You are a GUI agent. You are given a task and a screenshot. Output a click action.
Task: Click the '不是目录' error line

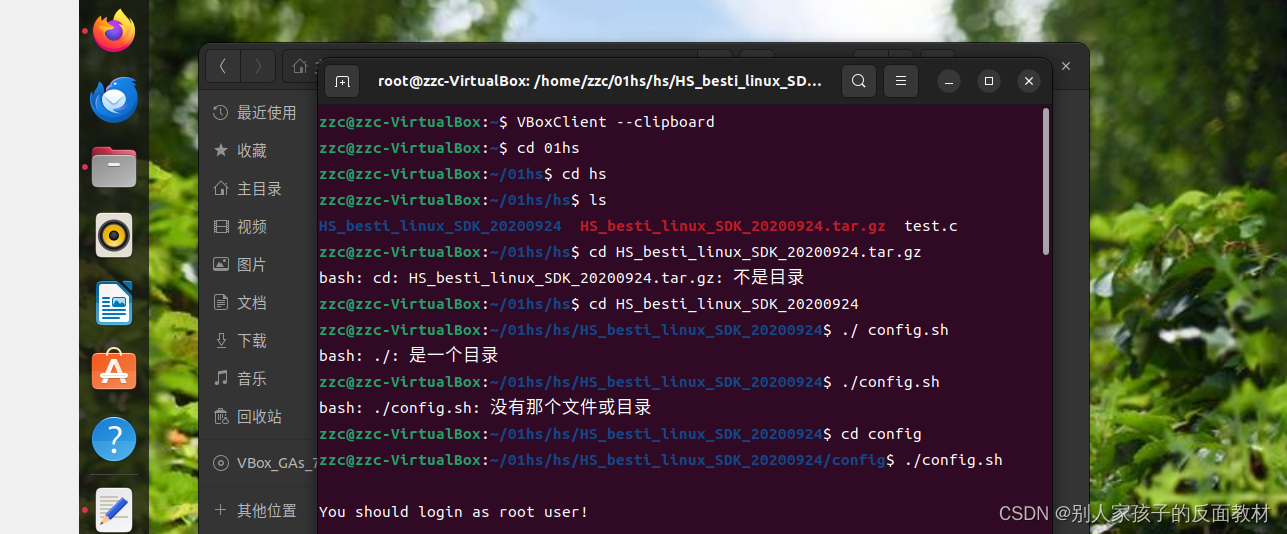coord(562,278)
